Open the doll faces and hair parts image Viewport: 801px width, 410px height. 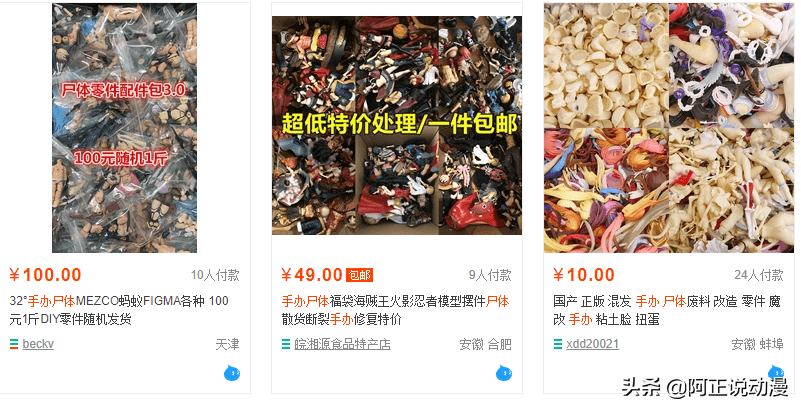coord(669,128)
